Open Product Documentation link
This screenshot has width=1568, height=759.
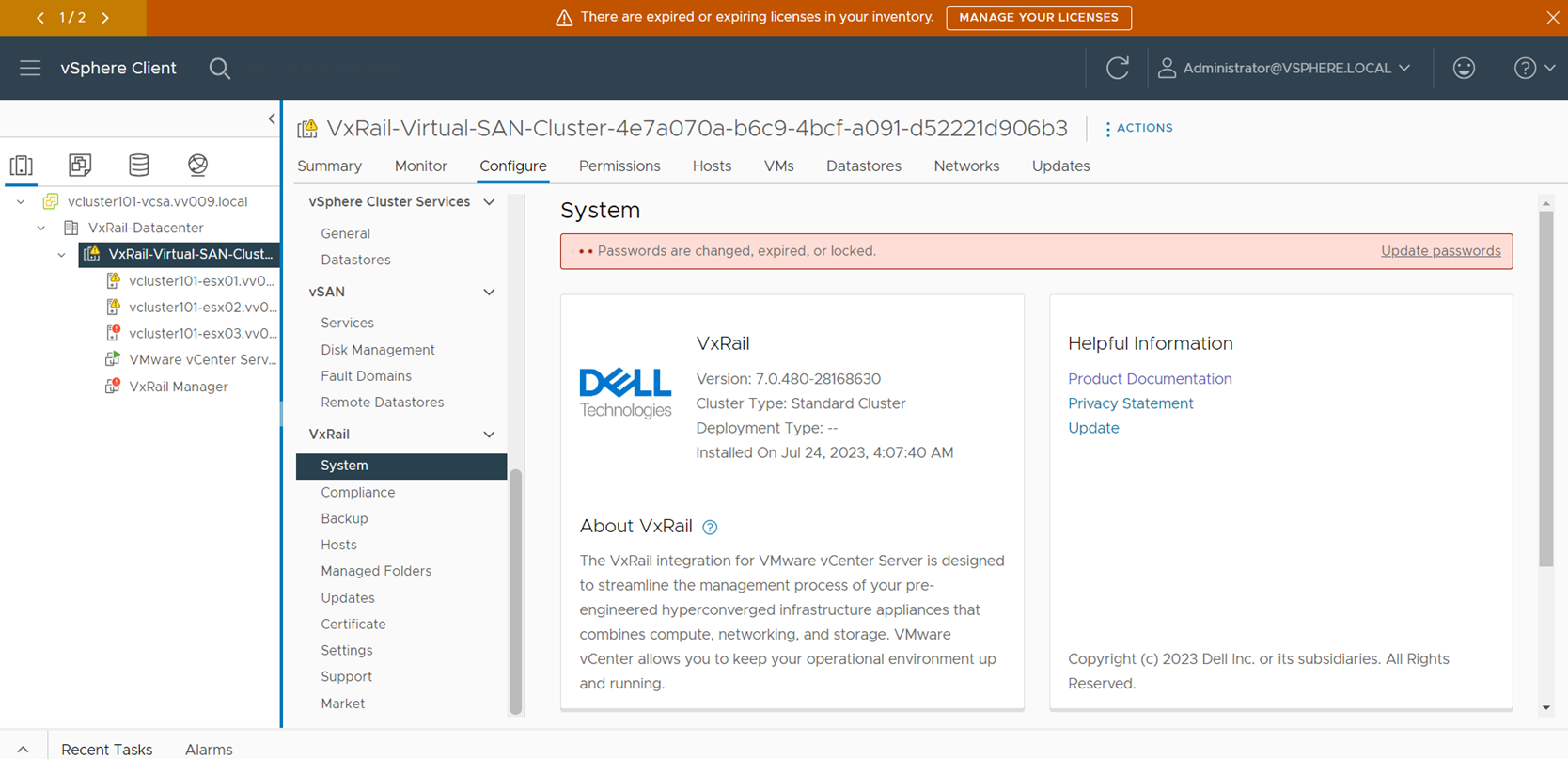pyautogui.click(x=1150, y=378)
